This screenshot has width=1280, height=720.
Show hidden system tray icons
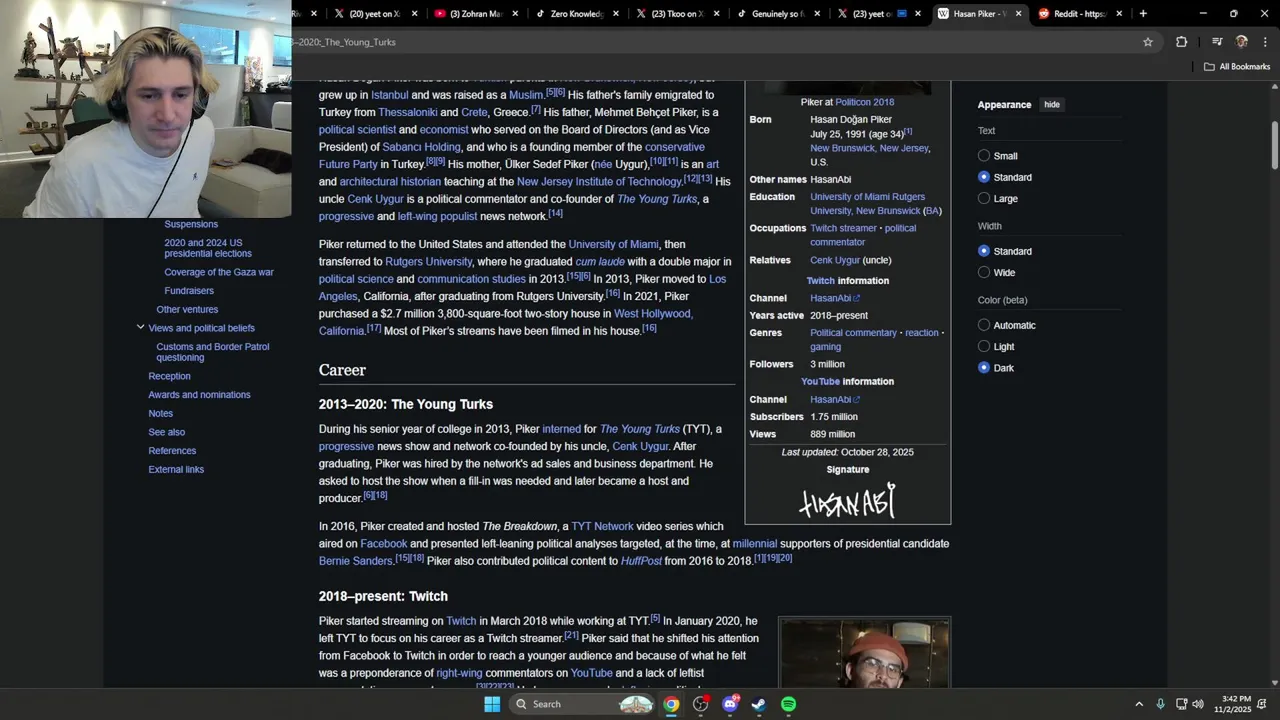click(1139, 704)
